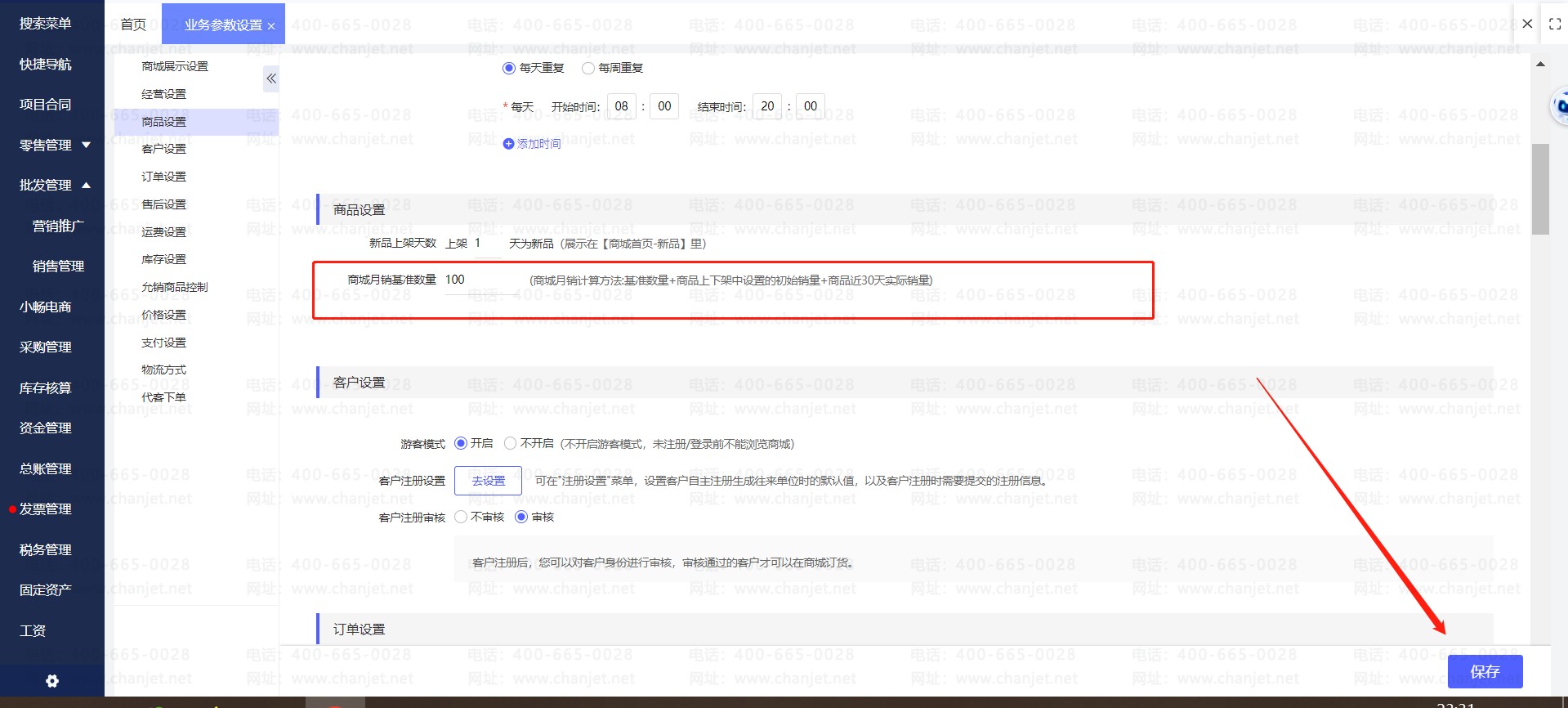Jump to 物流方式 section
Screen dimensions: 1568x708
(163, 370)
